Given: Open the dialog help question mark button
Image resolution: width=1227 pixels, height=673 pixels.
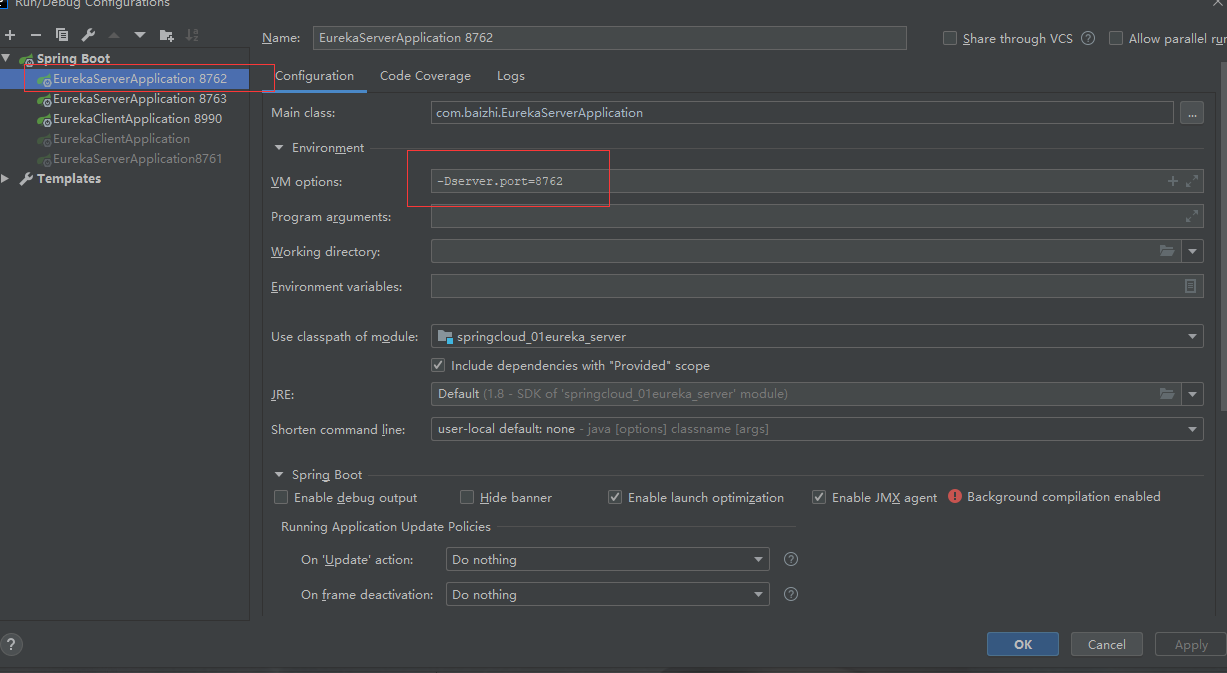Looking at the screenshot, I should point(12,644).
